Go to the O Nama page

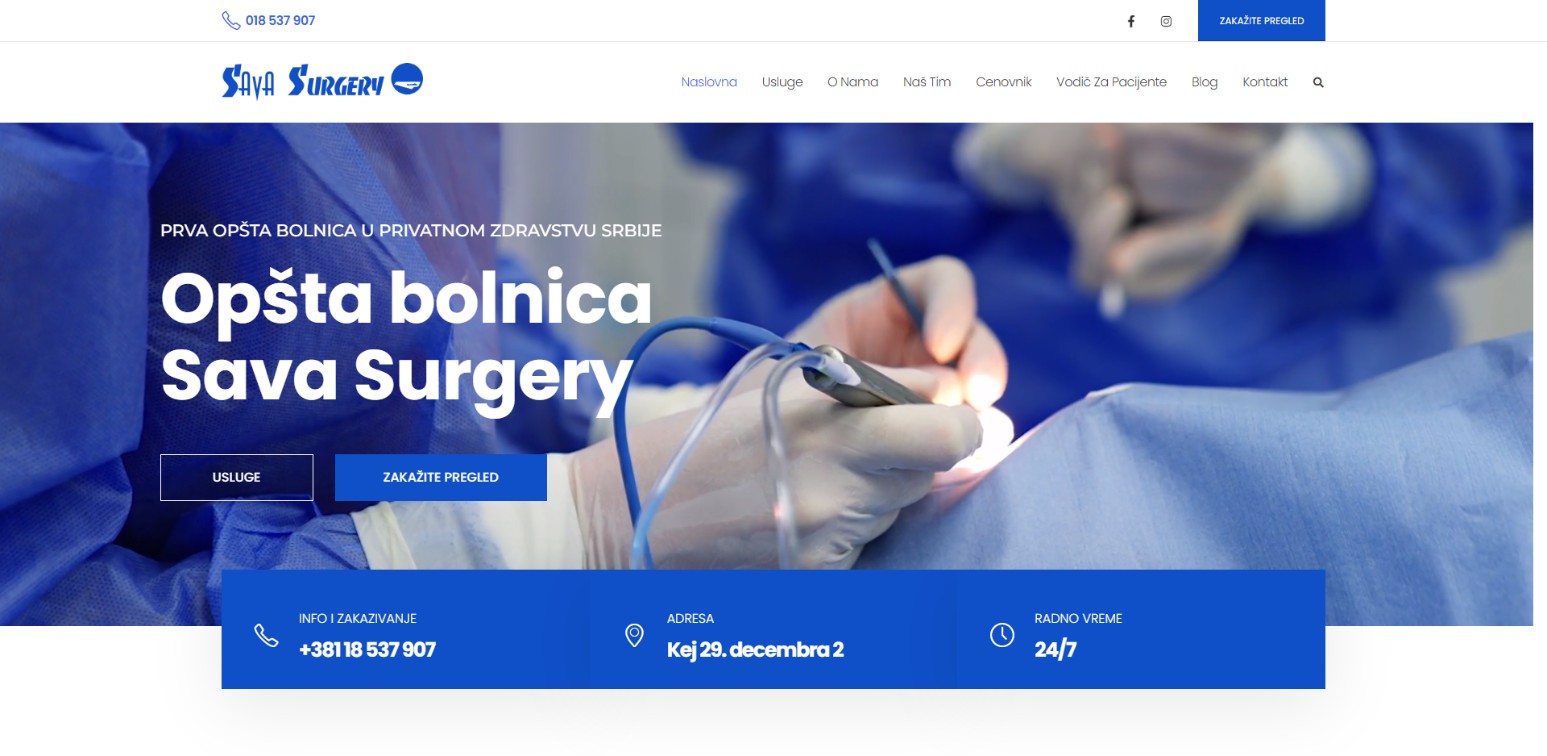[x=853, y=82]
